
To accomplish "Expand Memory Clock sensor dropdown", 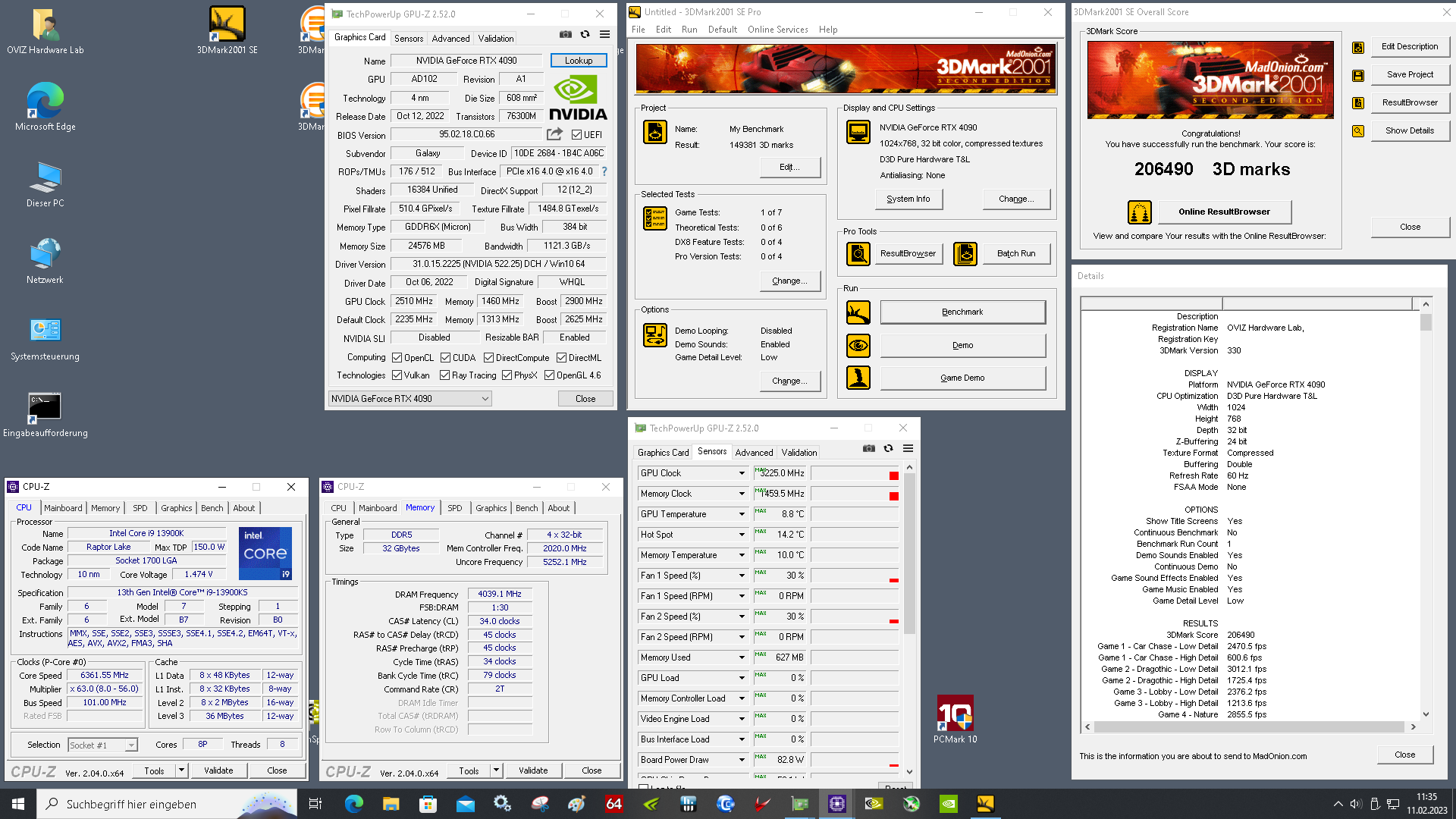I will (742, 494).
